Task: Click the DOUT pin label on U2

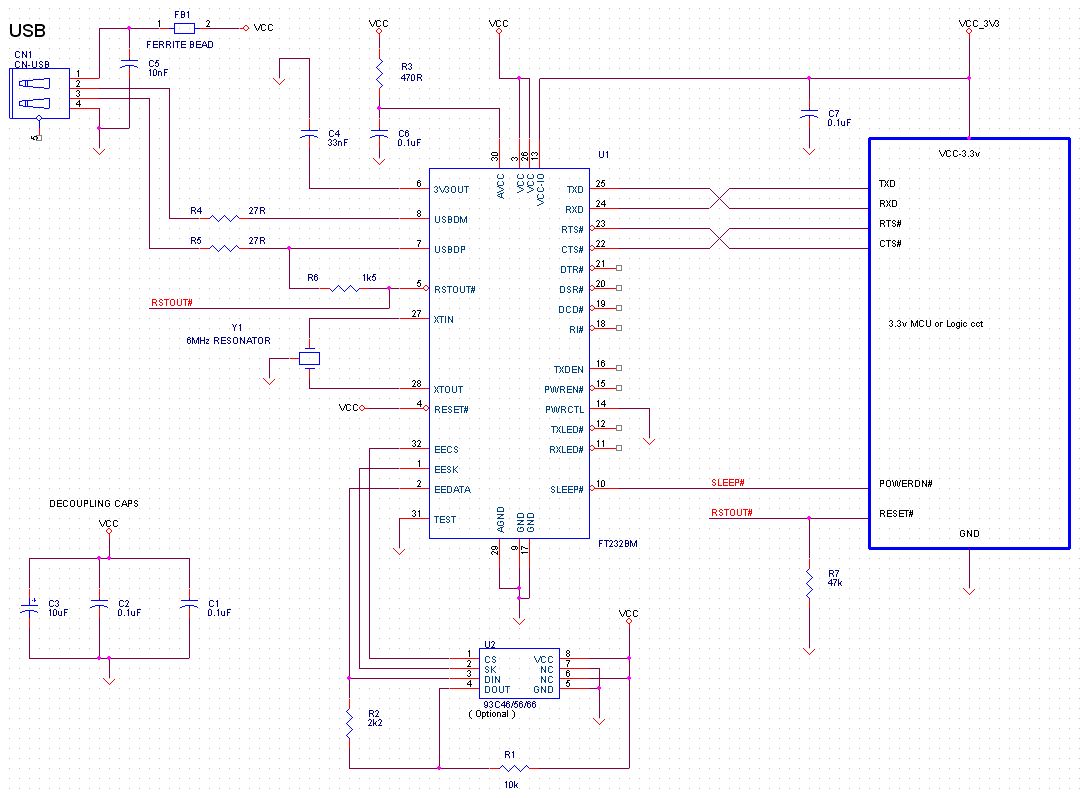Action: (497, 689)
